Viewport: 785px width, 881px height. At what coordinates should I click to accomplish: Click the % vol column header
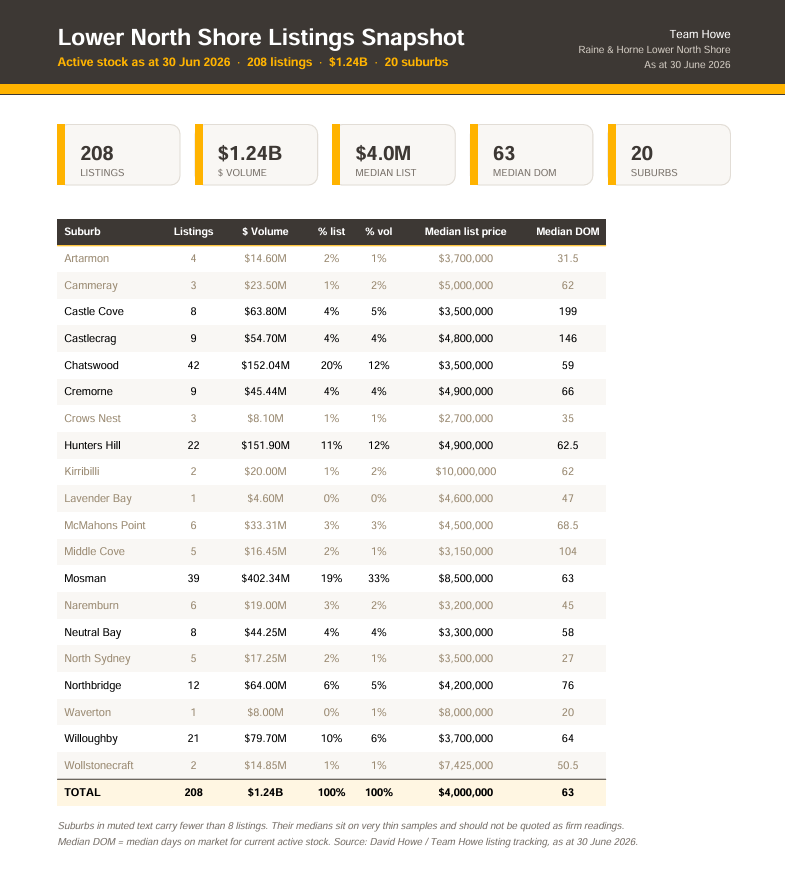(379, 231)
